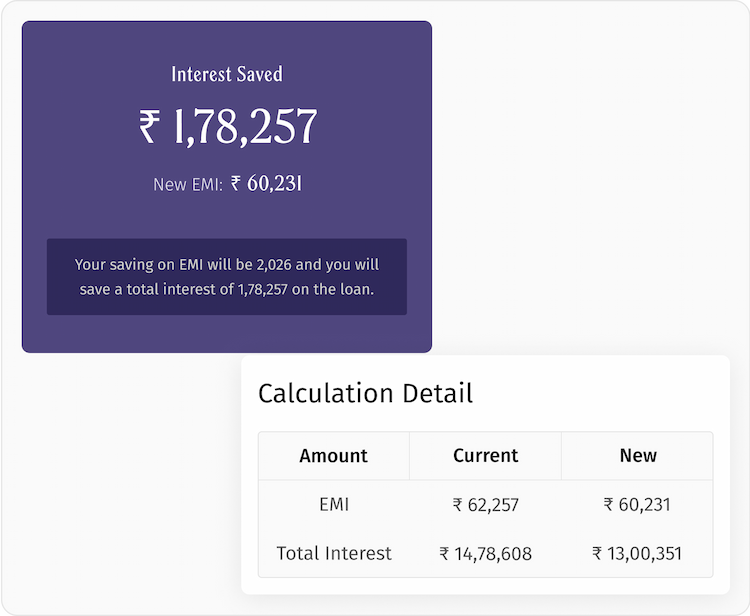This screenshot has width=750, height=616.
Task: Click the New column header
Action: 638,455
